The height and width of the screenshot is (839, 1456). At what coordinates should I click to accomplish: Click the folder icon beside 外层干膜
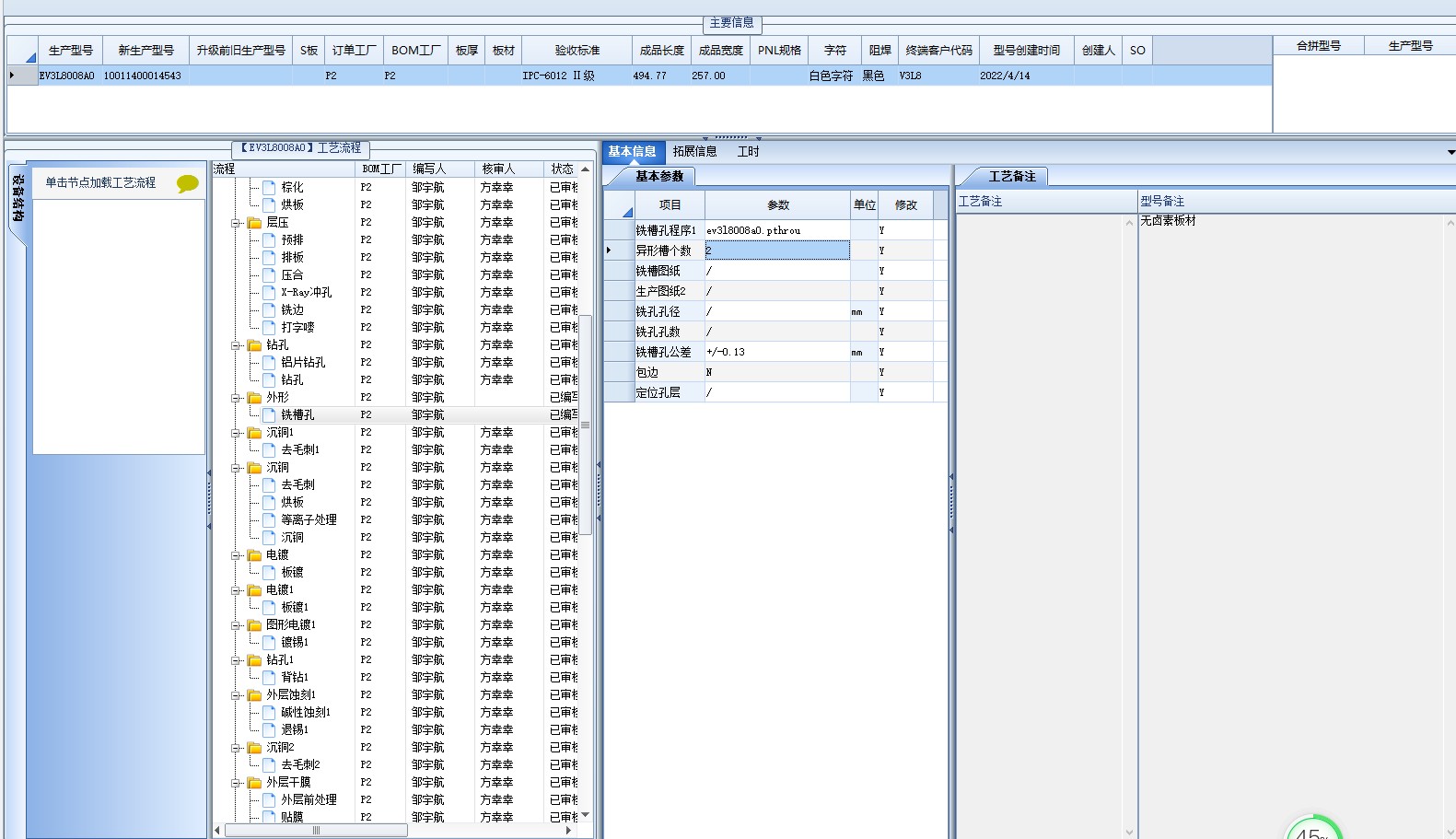click(x=254, y=783)
